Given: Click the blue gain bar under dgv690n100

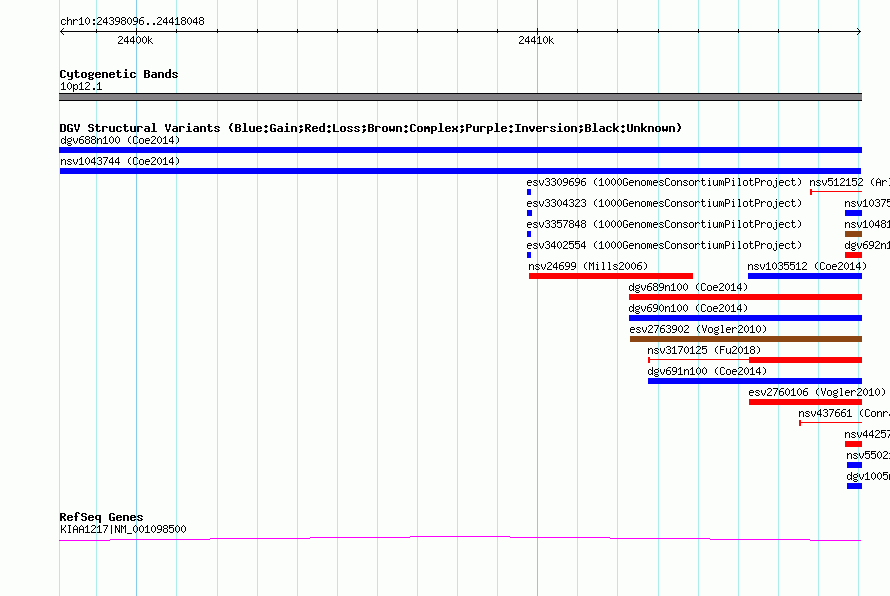Looking at the screenshot, I should click(x=745, y=318).
